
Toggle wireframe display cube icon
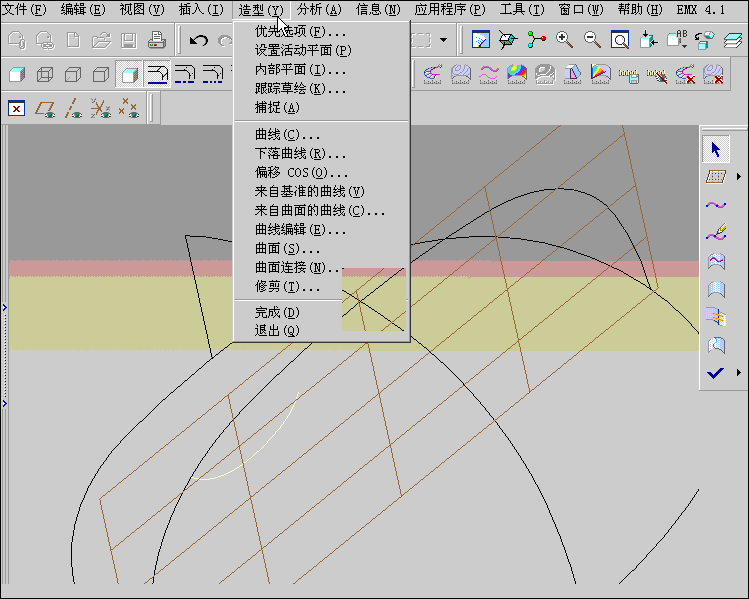tap(45, 75)
